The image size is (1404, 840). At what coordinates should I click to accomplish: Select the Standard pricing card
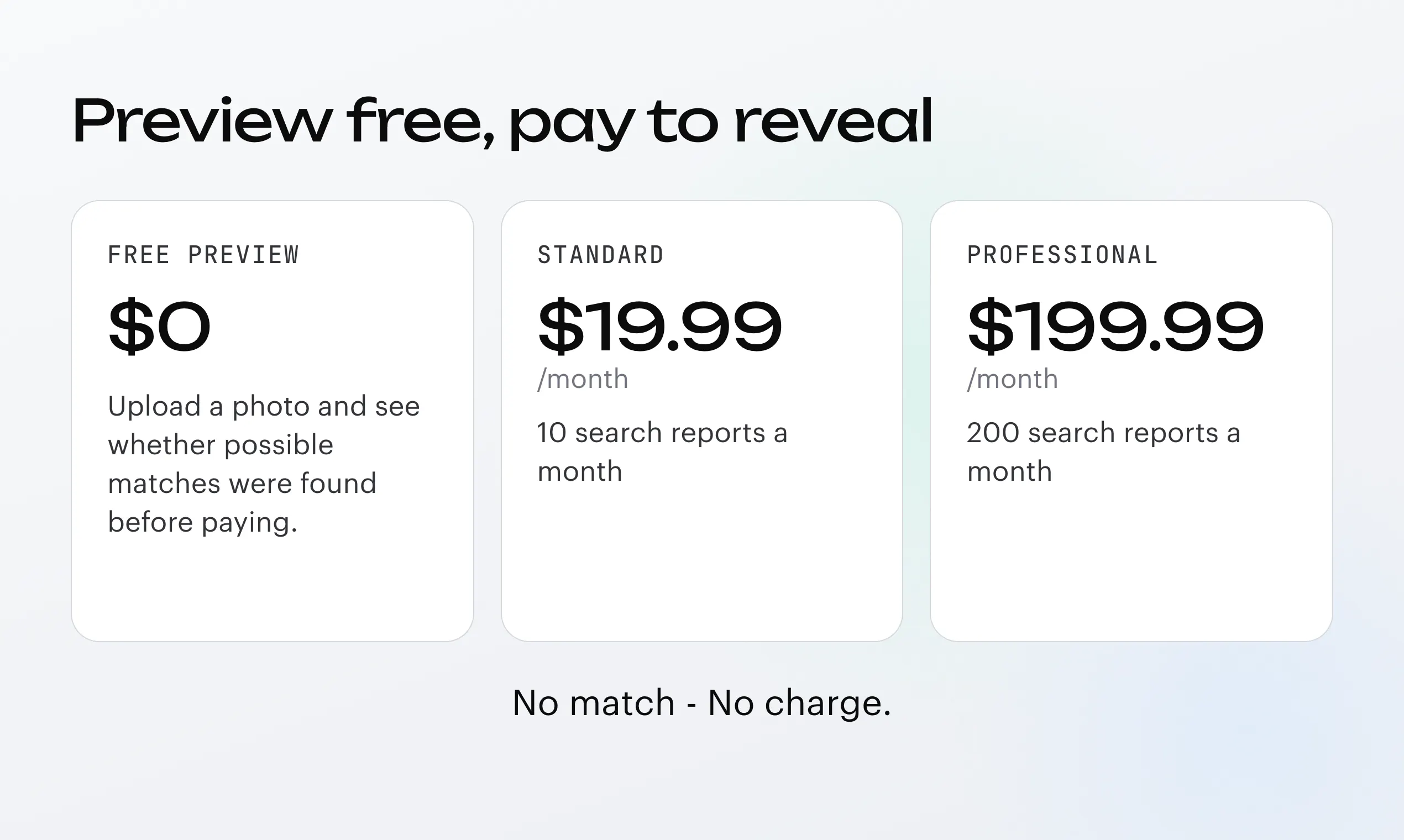tap(702, 421)
